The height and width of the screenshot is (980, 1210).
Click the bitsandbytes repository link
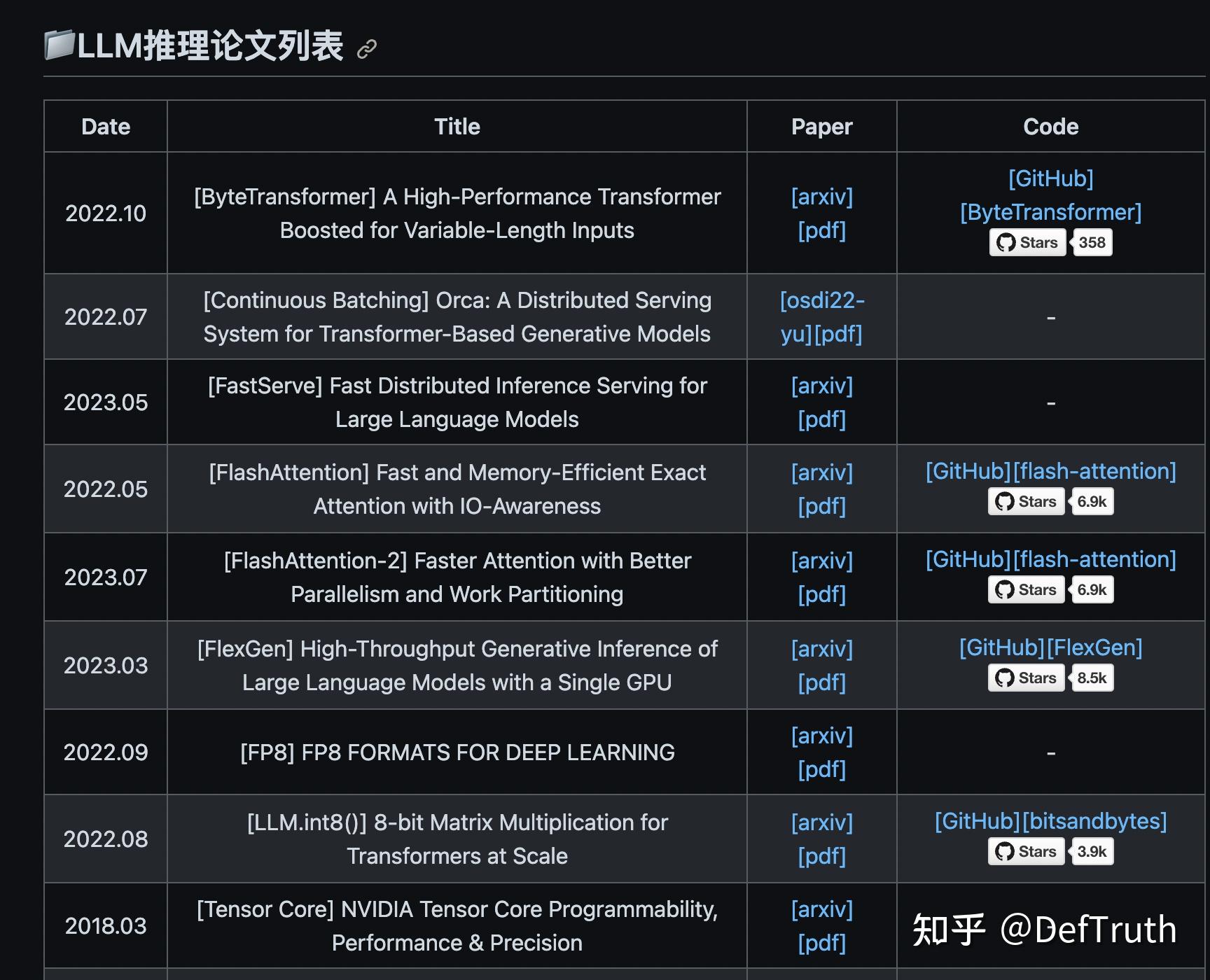[x=1094, y=821]
